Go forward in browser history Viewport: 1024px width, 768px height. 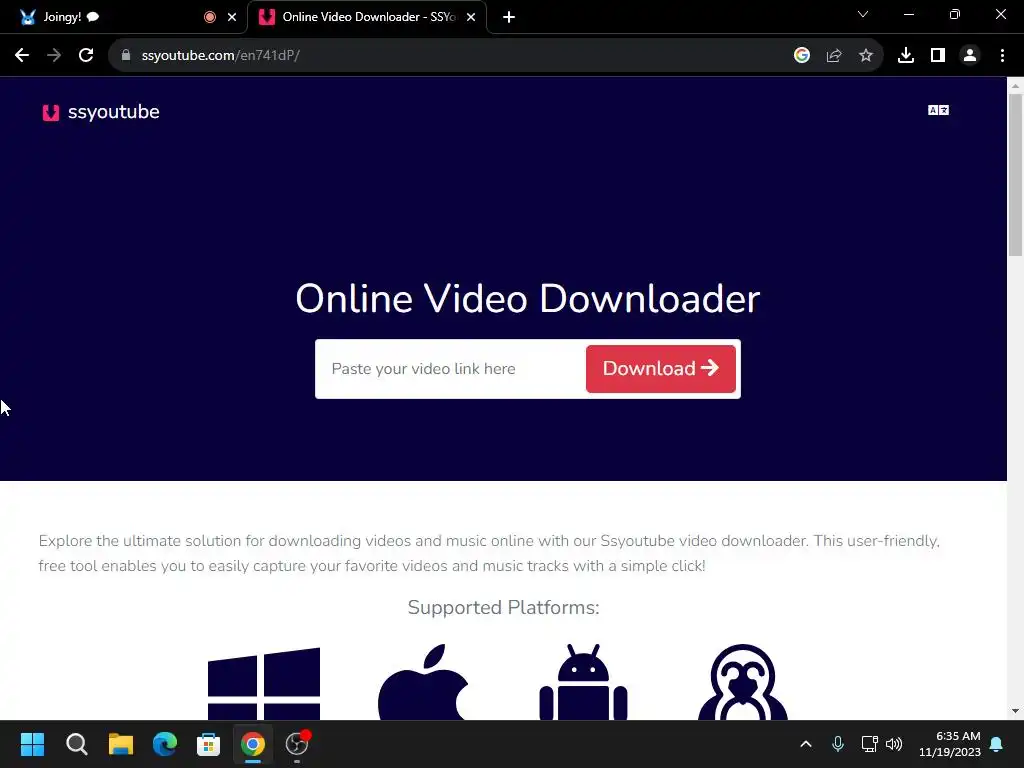coord(54,56)
